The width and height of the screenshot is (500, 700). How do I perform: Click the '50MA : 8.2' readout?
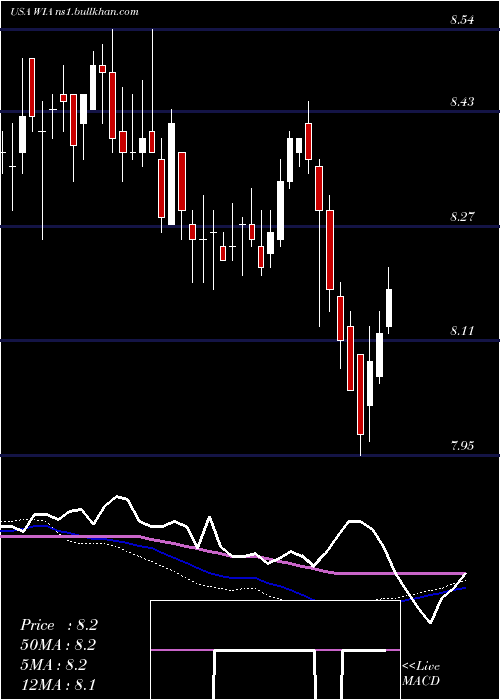[x=58, y=645]
